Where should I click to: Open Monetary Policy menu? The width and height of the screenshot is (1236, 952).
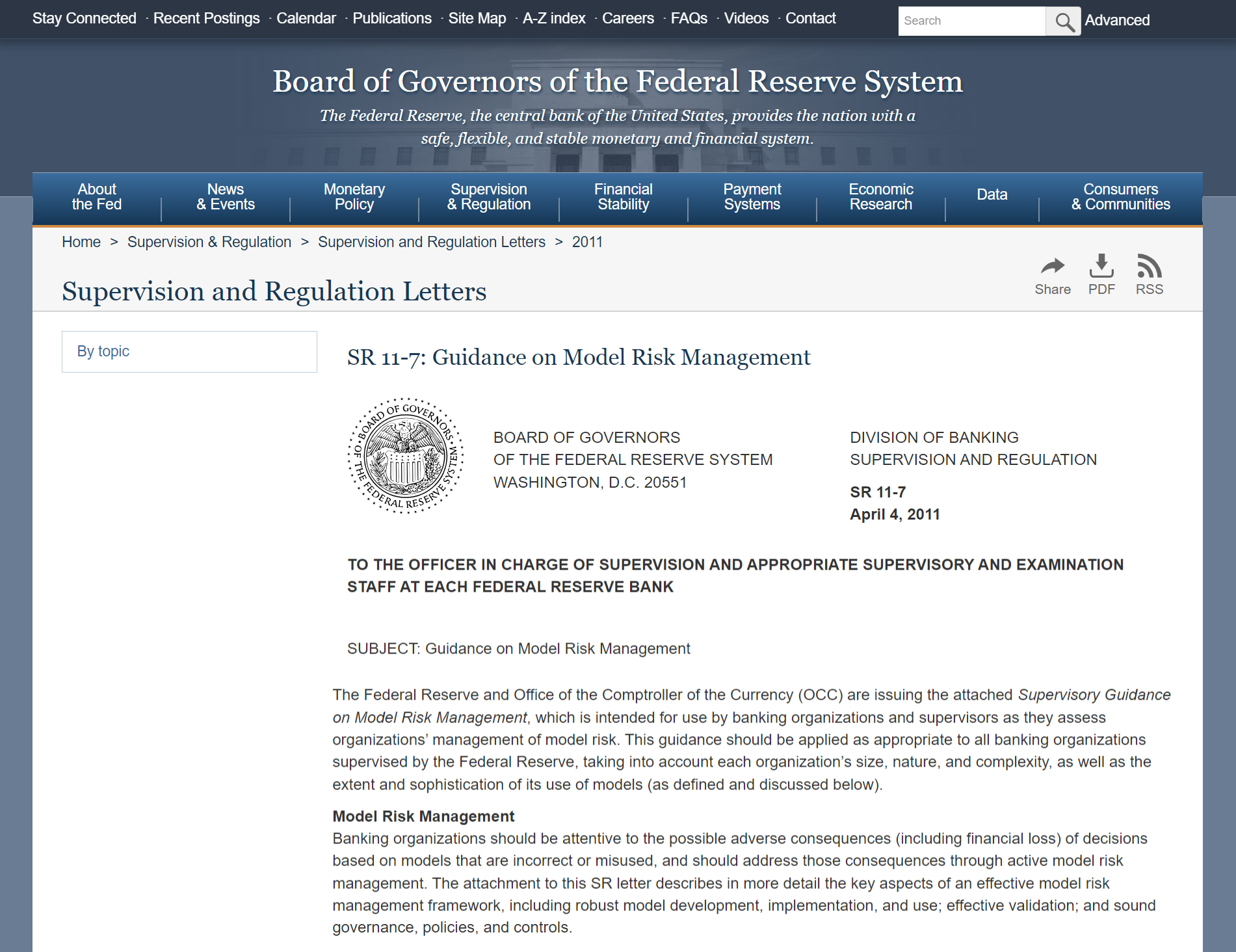point(354,197)
